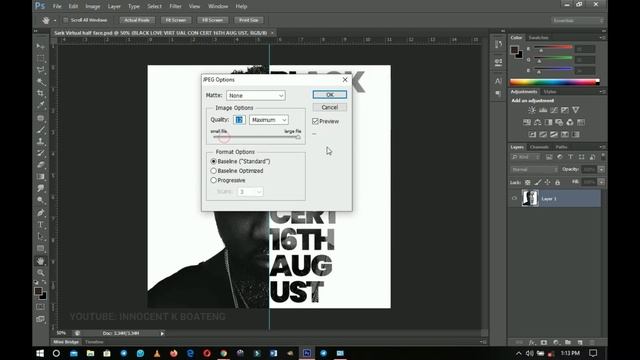Open the layer Opacity dropdown arrow
This screenshot has width=640, height=360.
pos(601,170)
